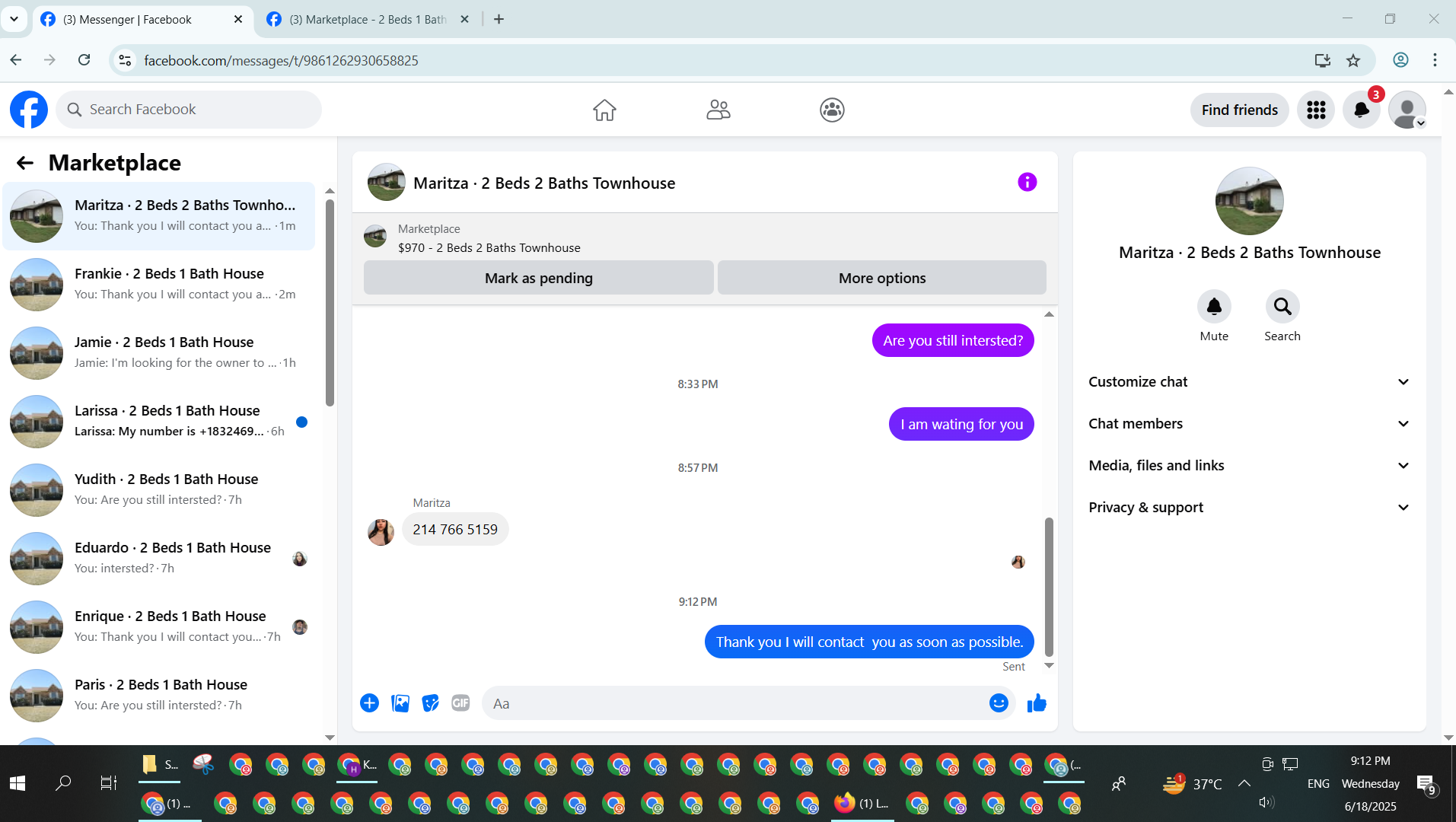Viewport: 1456px width, 822px height.
Task: Reload the page with the refresh icon
Action: [x=84, y=60]
